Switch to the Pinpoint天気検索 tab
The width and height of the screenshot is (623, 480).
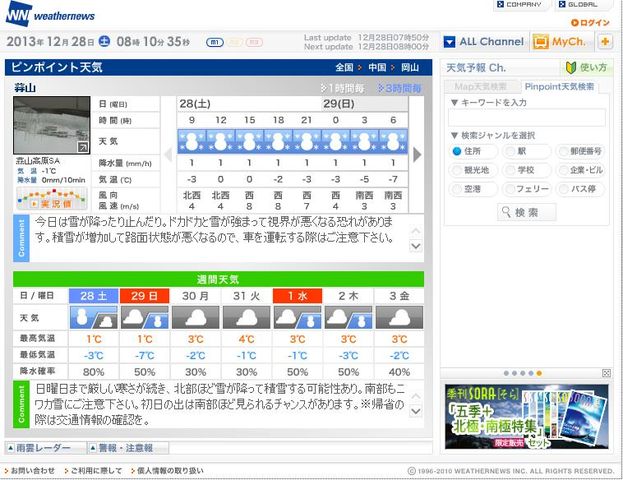point(559,87)
